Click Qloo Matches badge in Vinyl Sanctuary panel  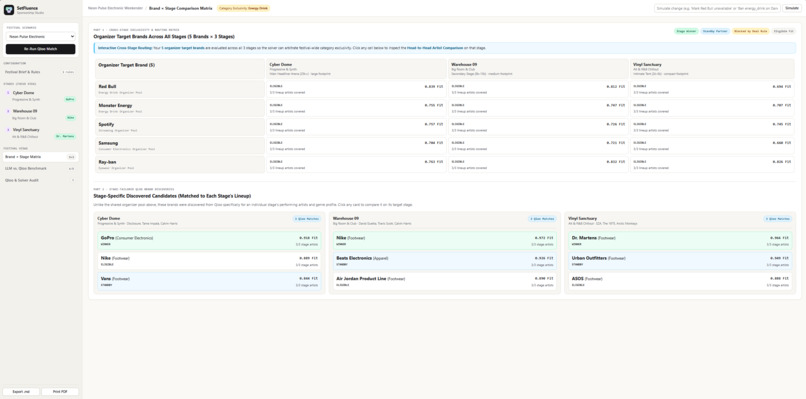(778, 219)
